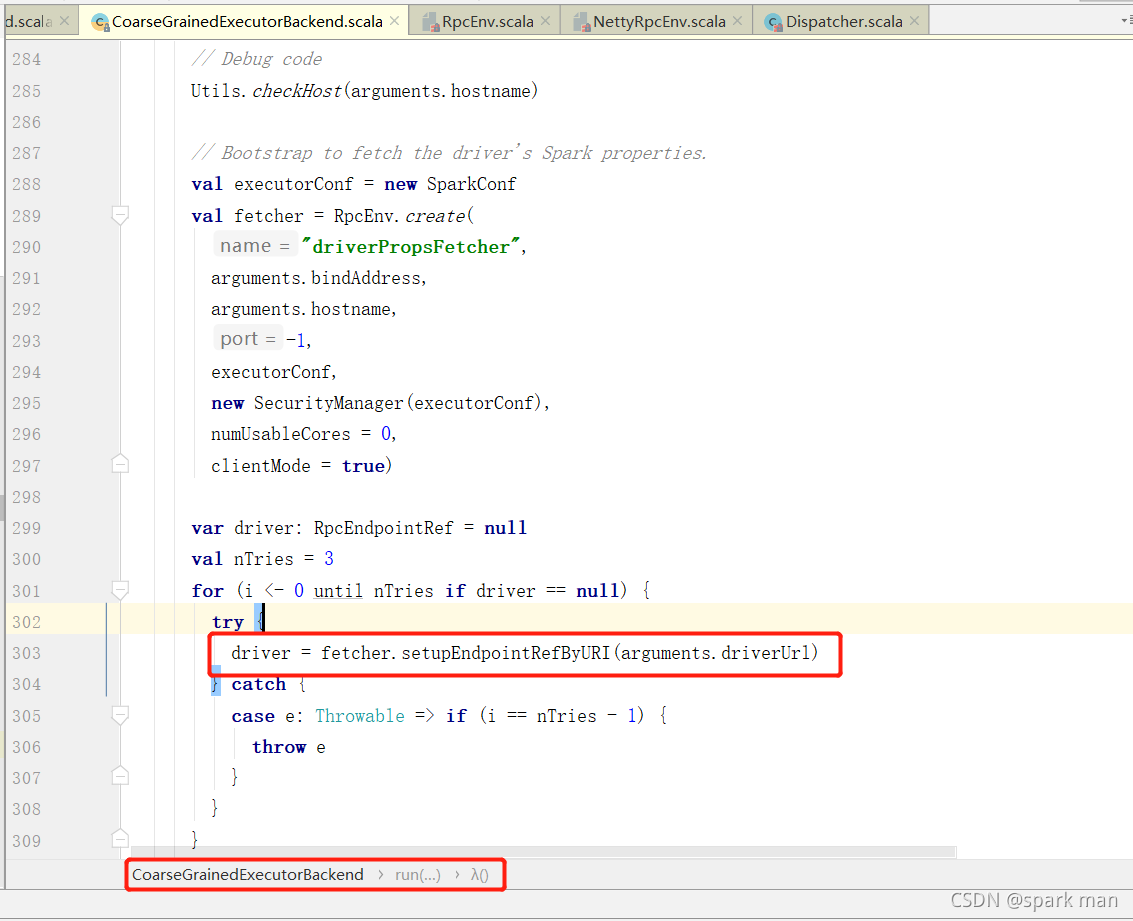
Task: Collapse the case block fold at line 305
Action: tap(121, 715)
